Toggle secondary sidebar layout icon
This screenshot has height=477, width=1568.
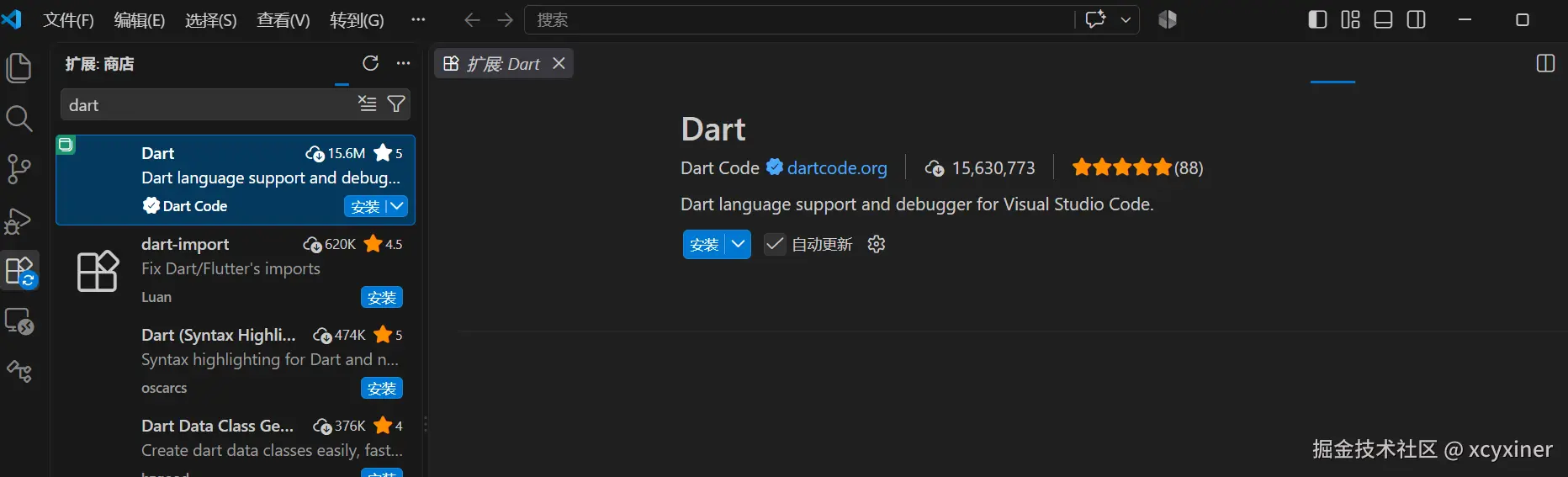(x=1417, y=19)
